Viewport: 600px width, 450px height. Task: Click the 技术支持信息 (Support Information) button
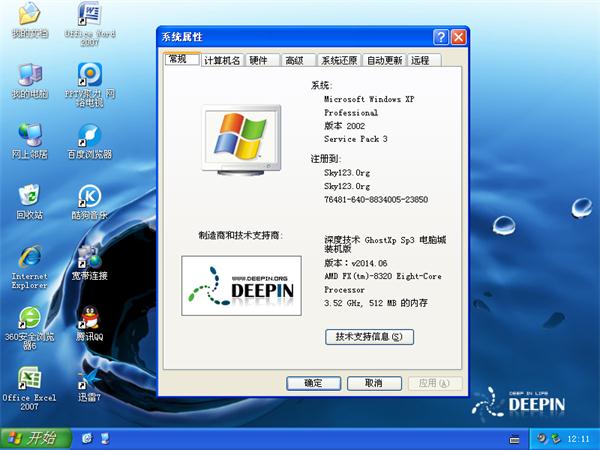pyautogui.click(x=369, y=337)
